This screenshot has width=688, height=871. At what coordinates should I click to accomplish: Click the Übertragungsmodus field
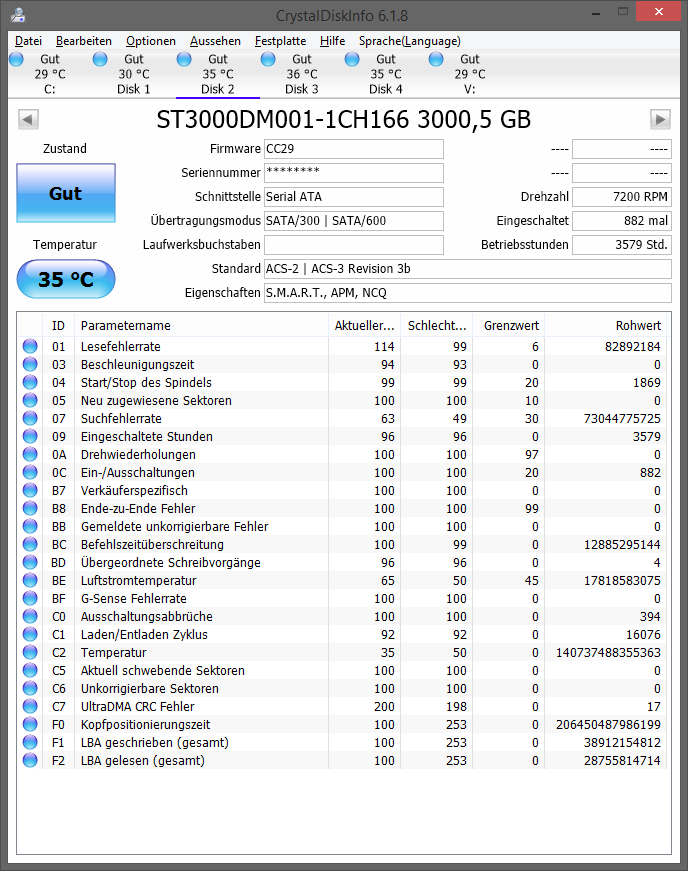(354, 221)
